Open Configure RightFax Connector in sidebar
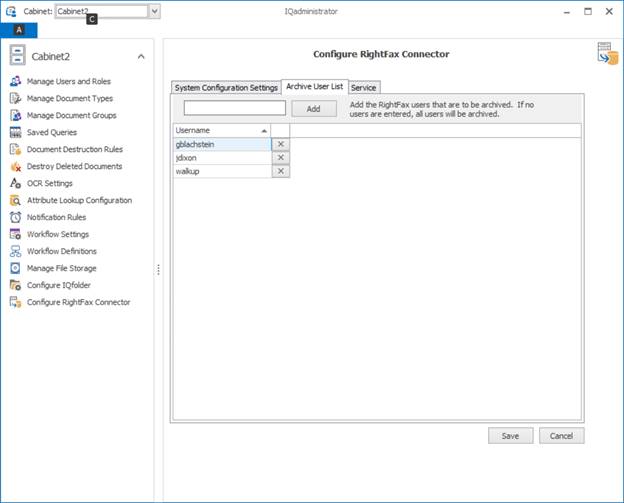The width and height of the screenshot is (624, 503). pos(79,302)
